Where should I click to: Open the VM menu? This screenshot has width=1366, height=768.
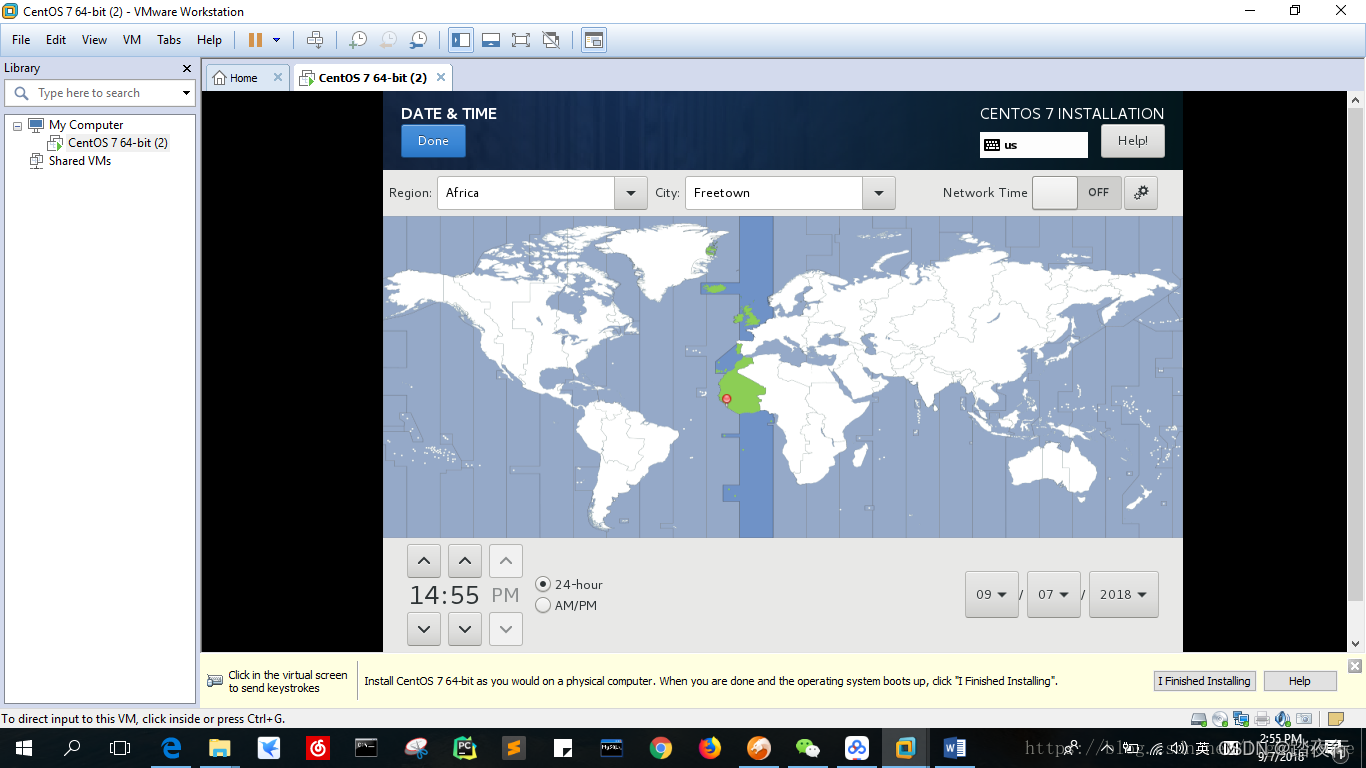(132, 40)
